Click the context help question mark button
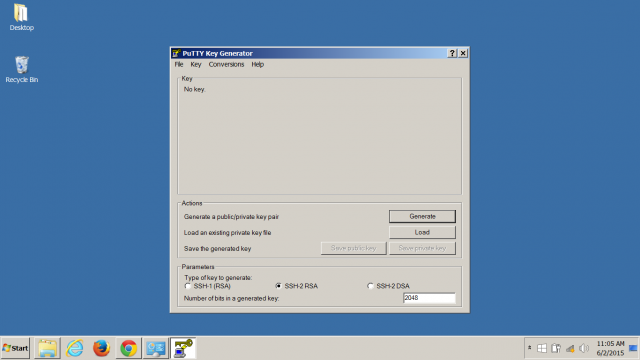640x360 pixels. [x=452, y=53]
